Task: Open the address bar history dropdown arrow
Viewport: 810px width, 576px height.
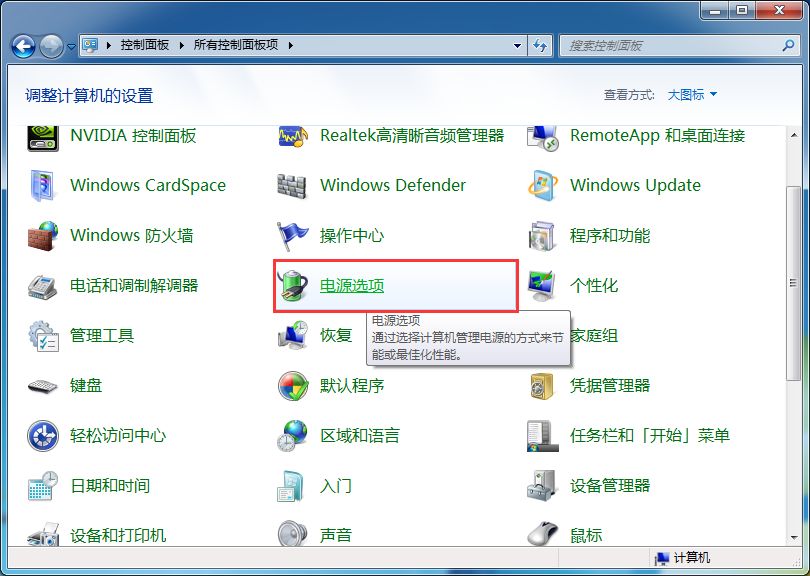Action: point(517,46)
